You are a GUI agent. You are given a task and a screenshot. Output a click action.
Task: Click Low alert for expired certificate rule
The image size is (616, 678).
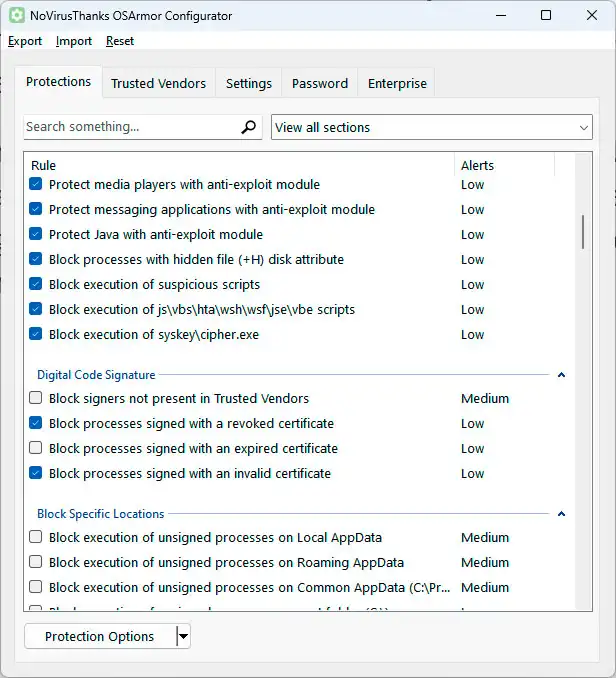click(x=472, y=448)
